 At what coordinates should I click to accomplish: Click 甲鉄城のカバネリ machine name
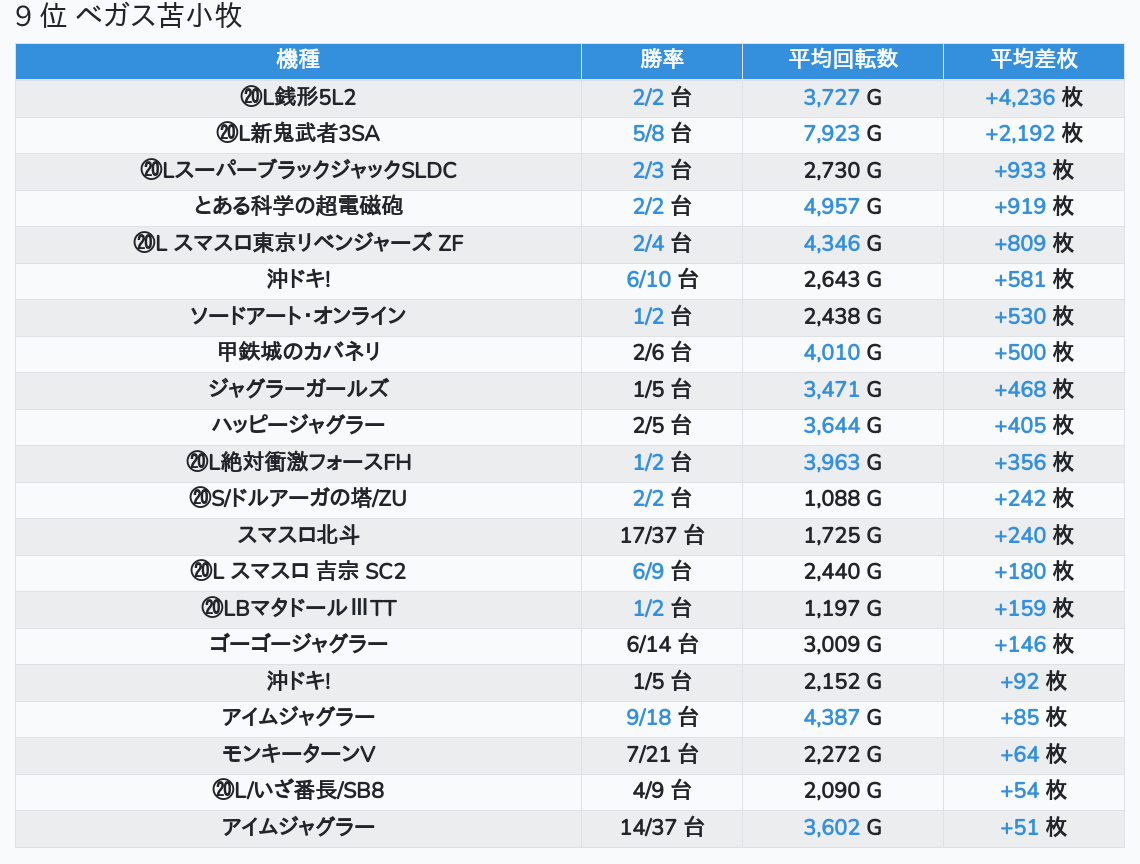[298, 352]
